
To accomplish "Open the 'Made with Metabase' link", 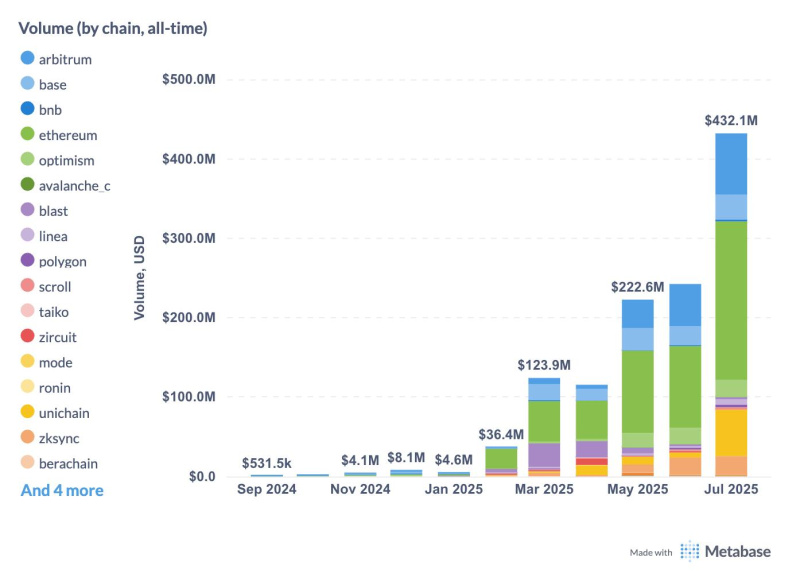I will tap(703, 552).
